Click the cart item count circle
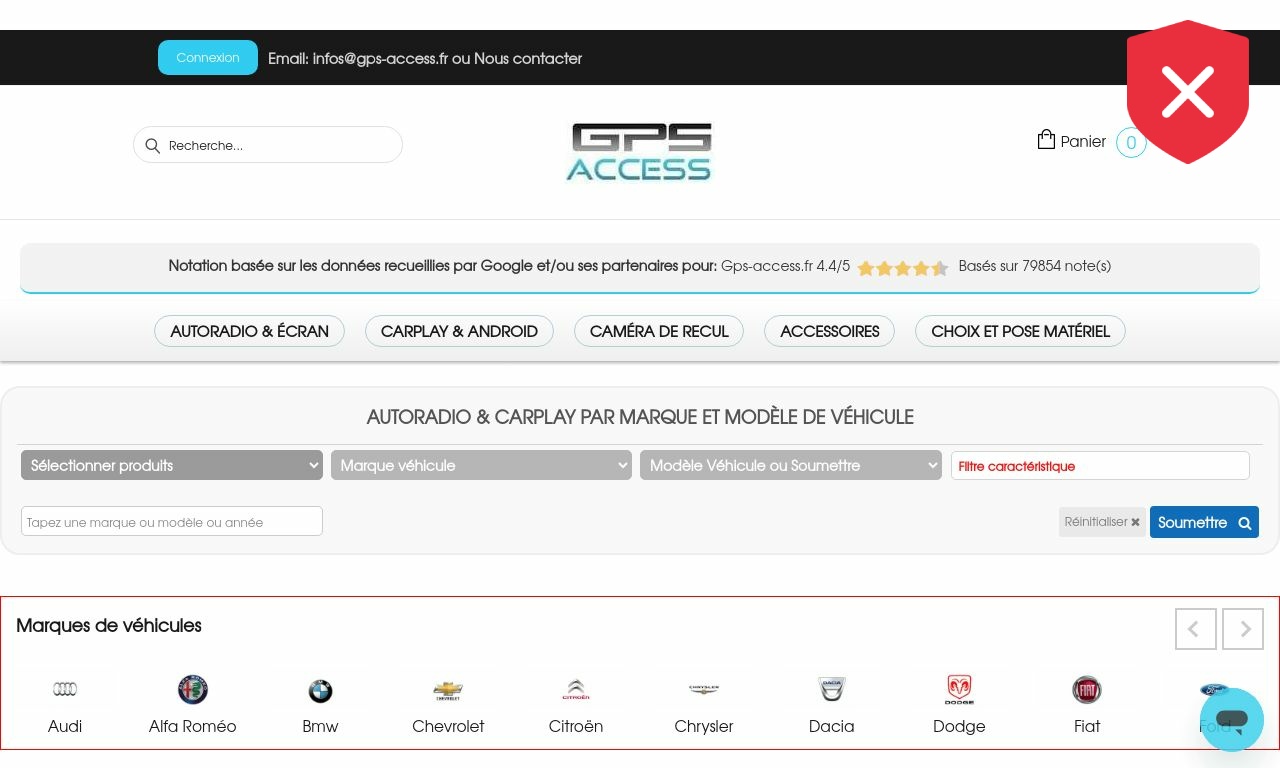The image size is (1280, 768). 1131,143
